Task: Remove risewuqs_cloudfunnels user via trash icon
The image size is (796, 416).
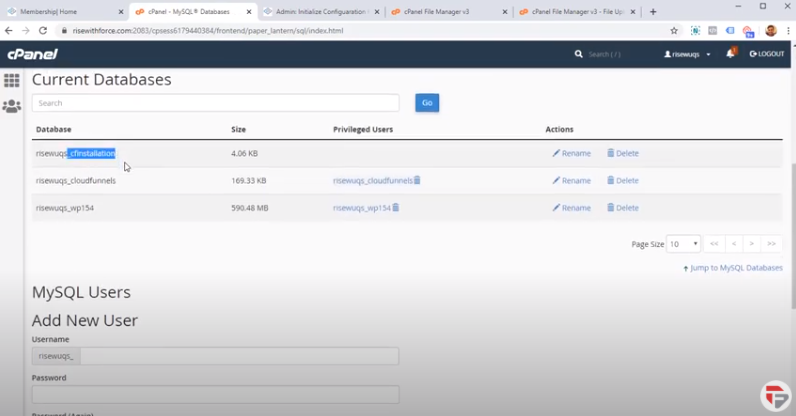Action: click(417, 181)
